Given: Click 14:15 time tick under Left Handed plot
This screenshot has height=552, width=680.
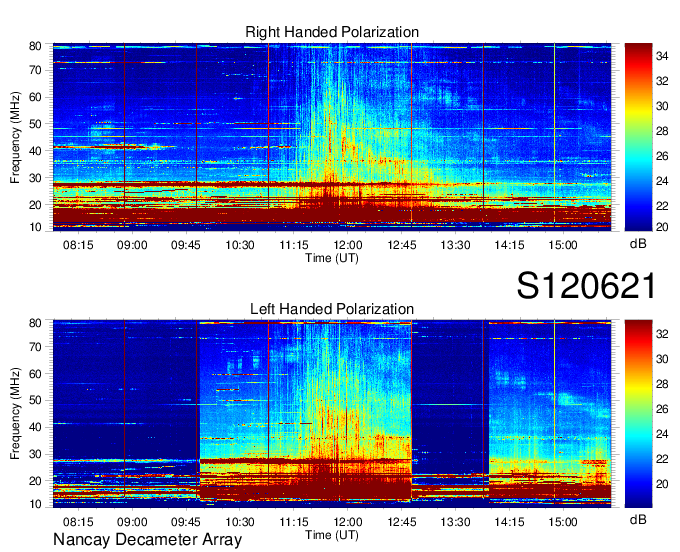Looking at the screenshot, I should (509, 522).
